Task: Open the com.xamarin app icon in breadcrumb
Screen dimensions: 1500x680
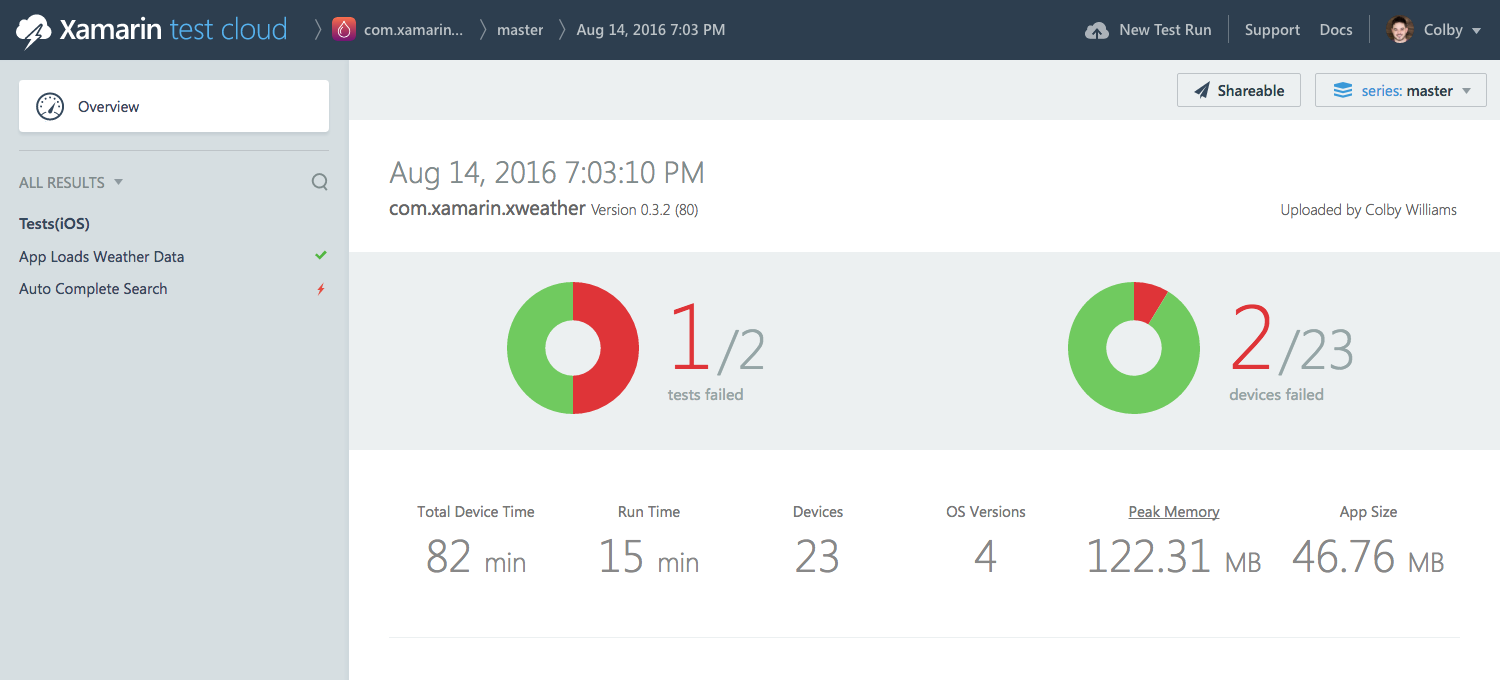Action: click(343, 30)
